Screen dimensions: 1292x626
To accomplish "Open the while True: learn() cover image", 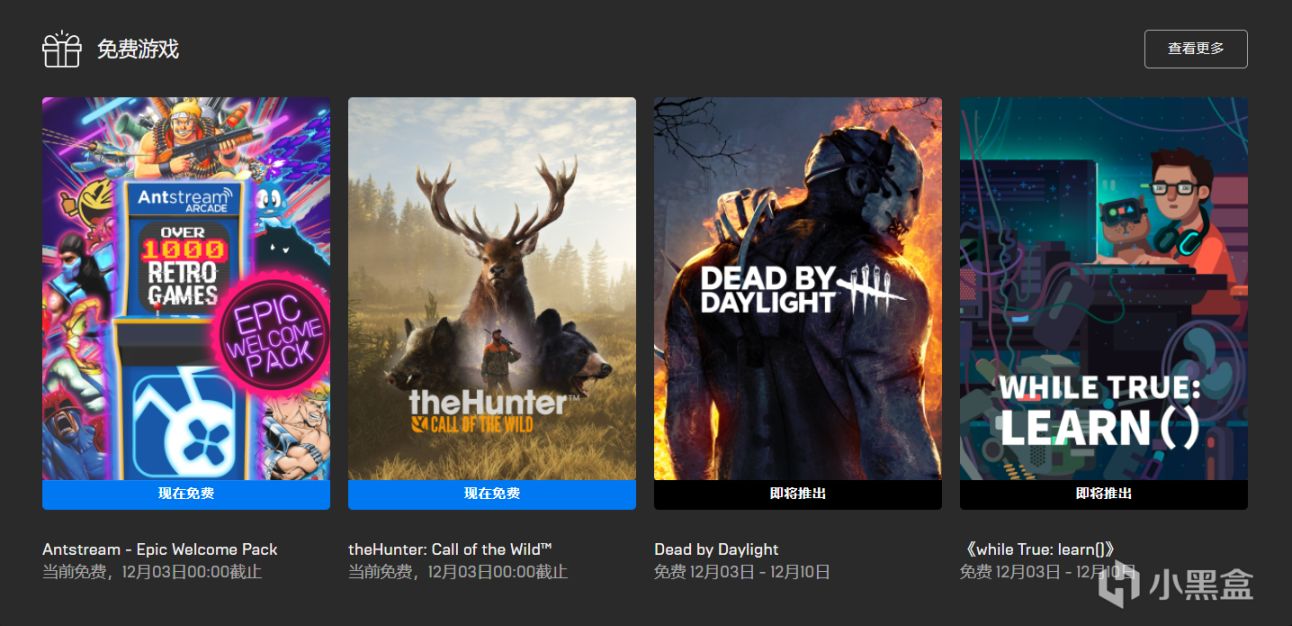I will pyautogui.click(x=1104, y=288).
